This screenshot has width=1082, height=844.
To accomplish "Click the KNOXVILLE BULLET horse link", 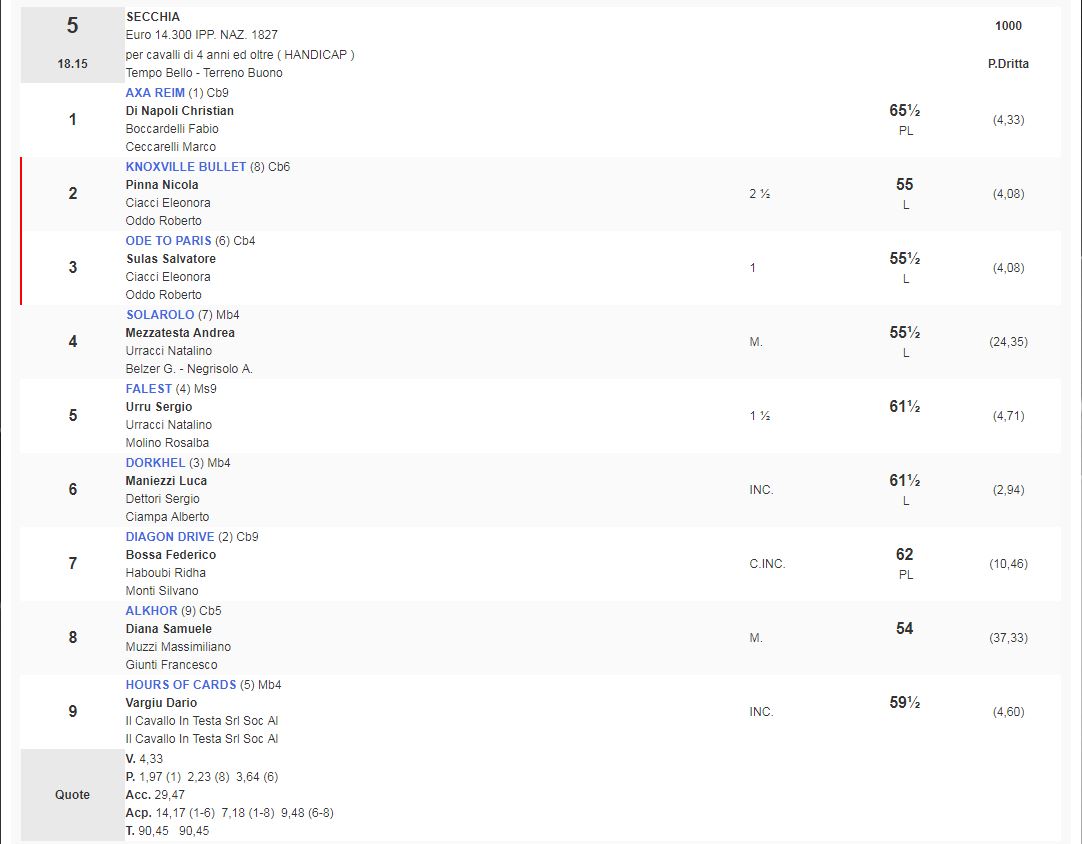I will [186, 167].
